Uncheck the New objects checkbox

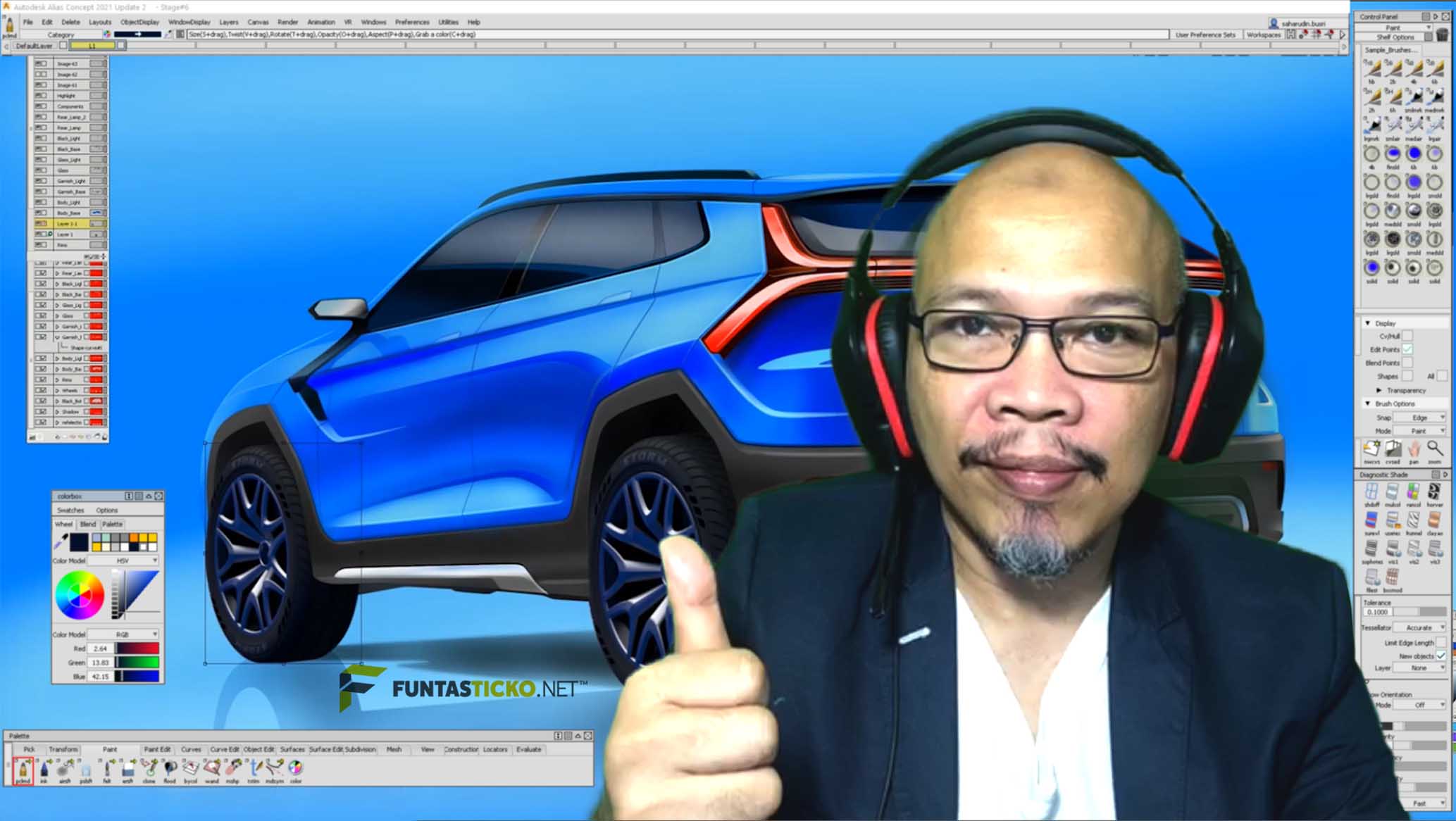1441,656
